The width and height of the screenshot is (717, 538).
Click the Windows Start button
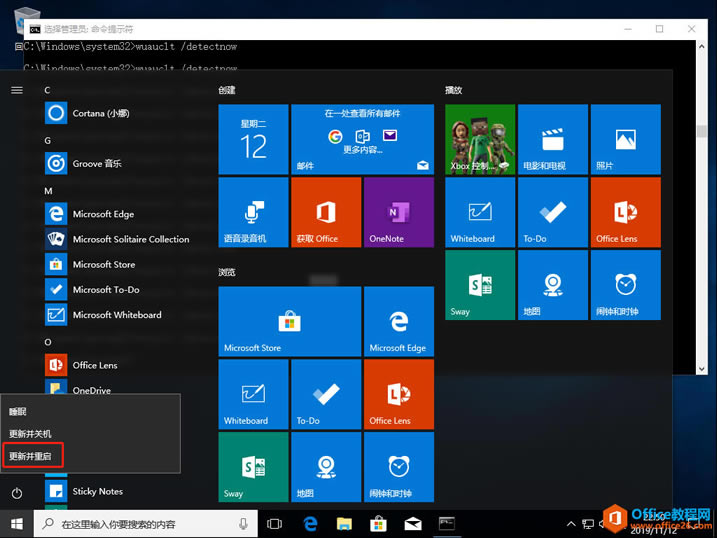(17, 524)
